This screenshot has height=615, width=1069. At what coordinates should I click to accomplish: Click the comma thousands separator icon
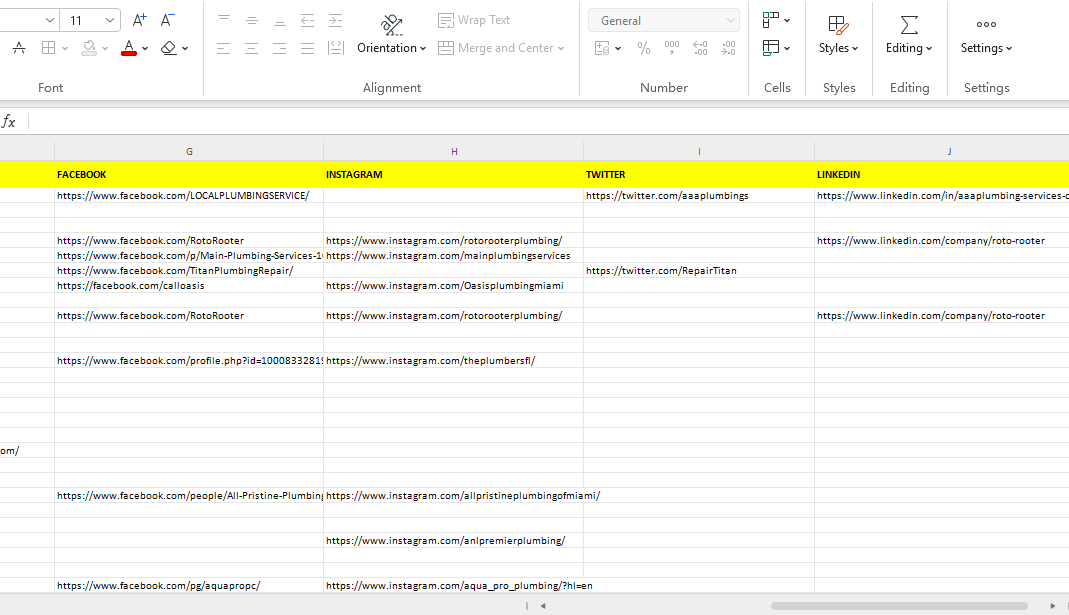(672, 48)
